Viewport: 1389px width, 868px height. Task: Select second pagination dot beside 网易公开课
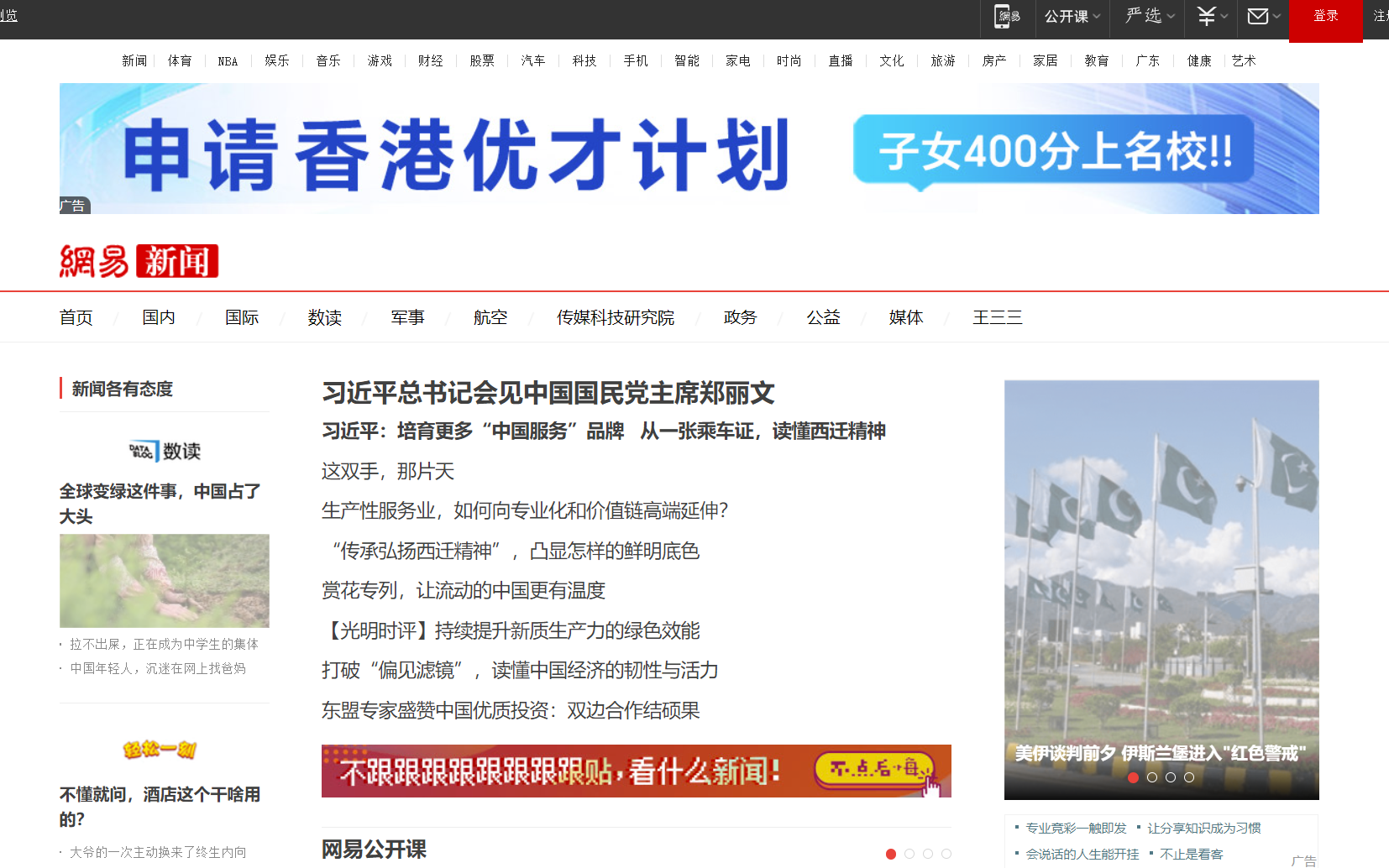(x=909, y=854)
